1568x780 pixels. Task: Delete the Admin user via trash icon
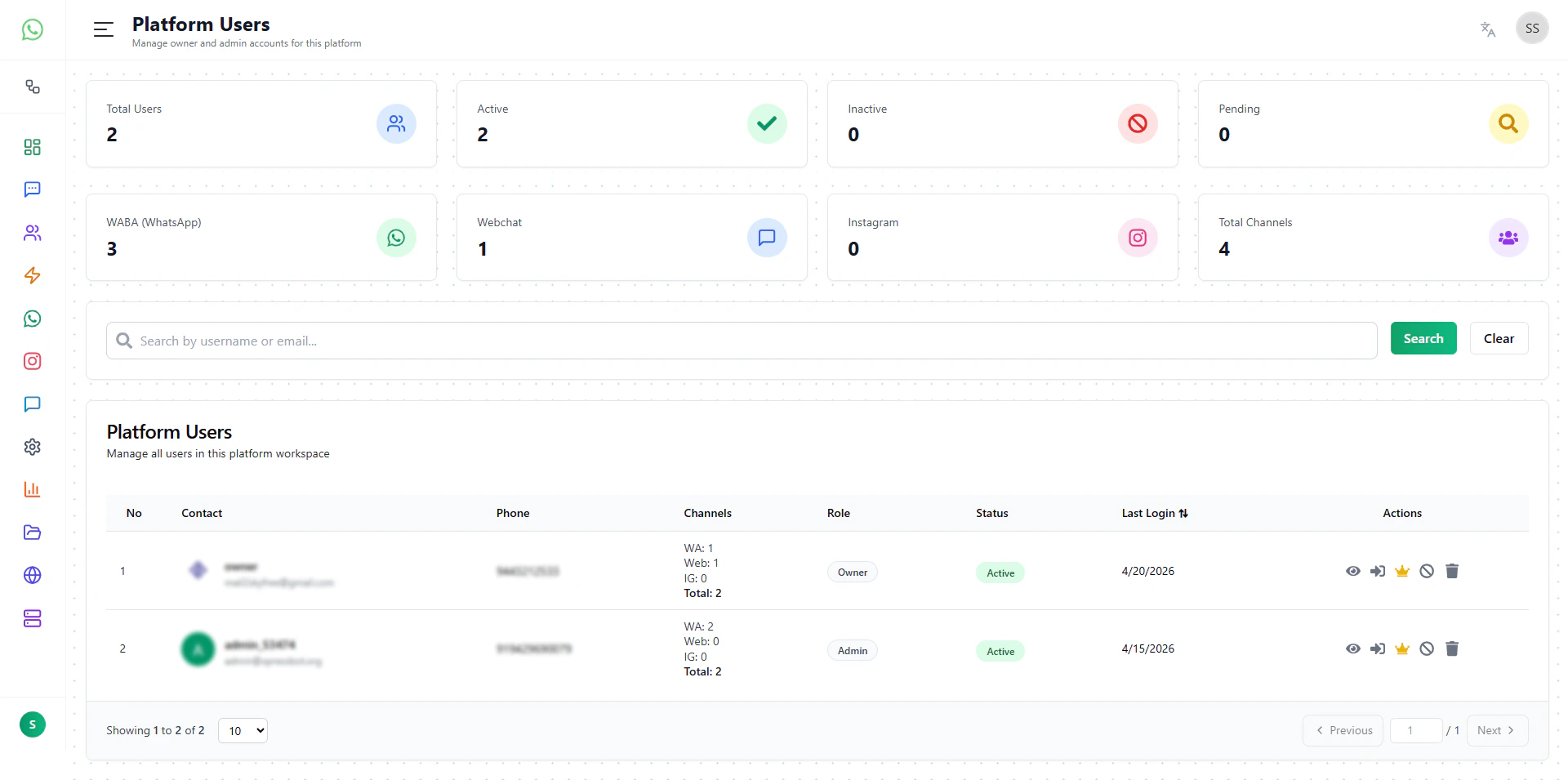(x=1452, y=649)
